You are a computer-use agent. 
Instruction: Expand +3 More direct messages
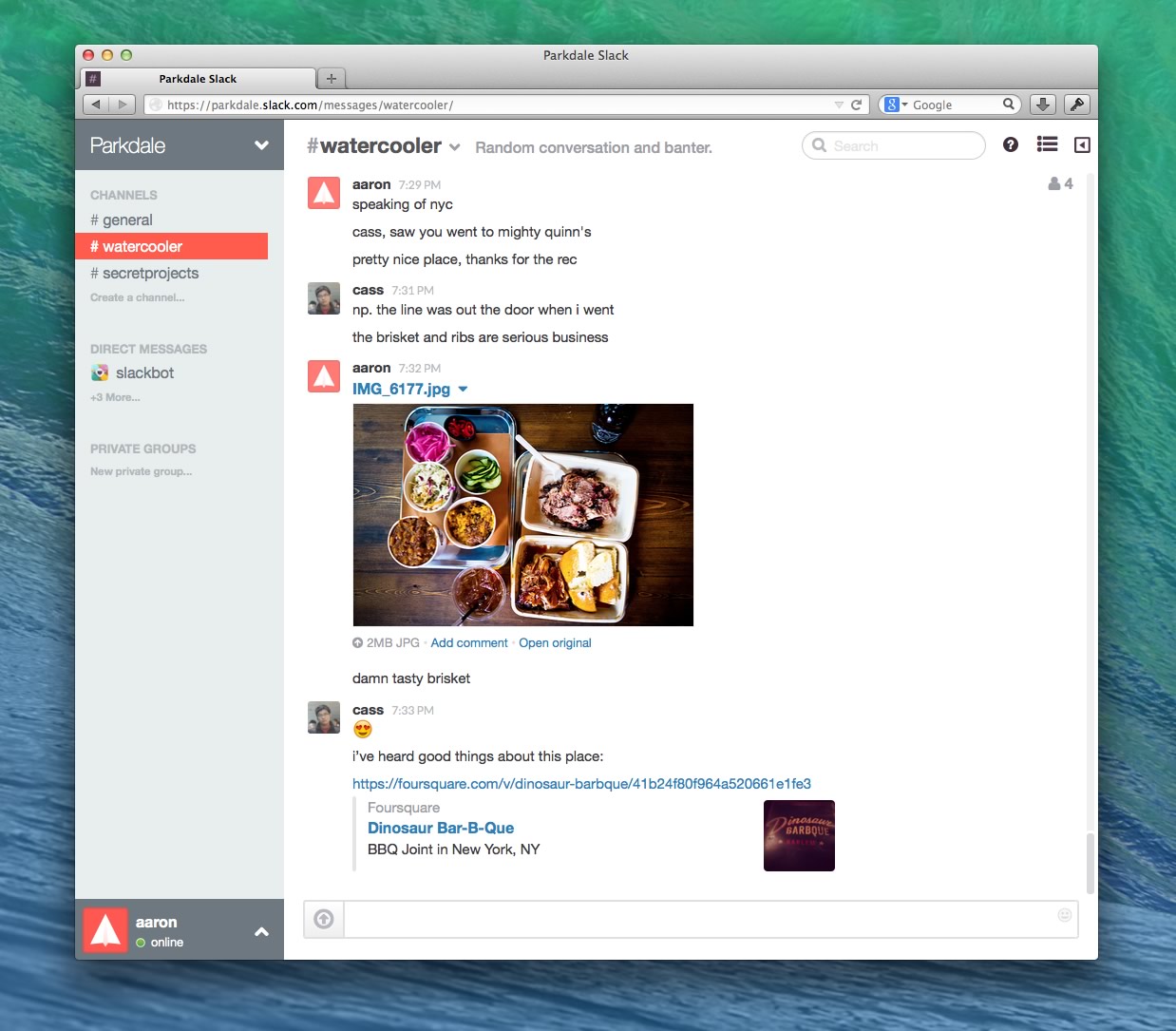[115, 397]
